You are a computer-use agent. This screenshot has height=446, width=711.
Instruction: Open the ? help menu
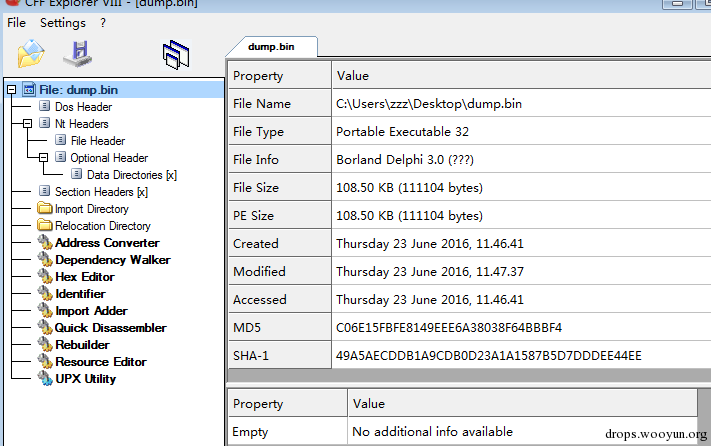click(x=103, y=23)
